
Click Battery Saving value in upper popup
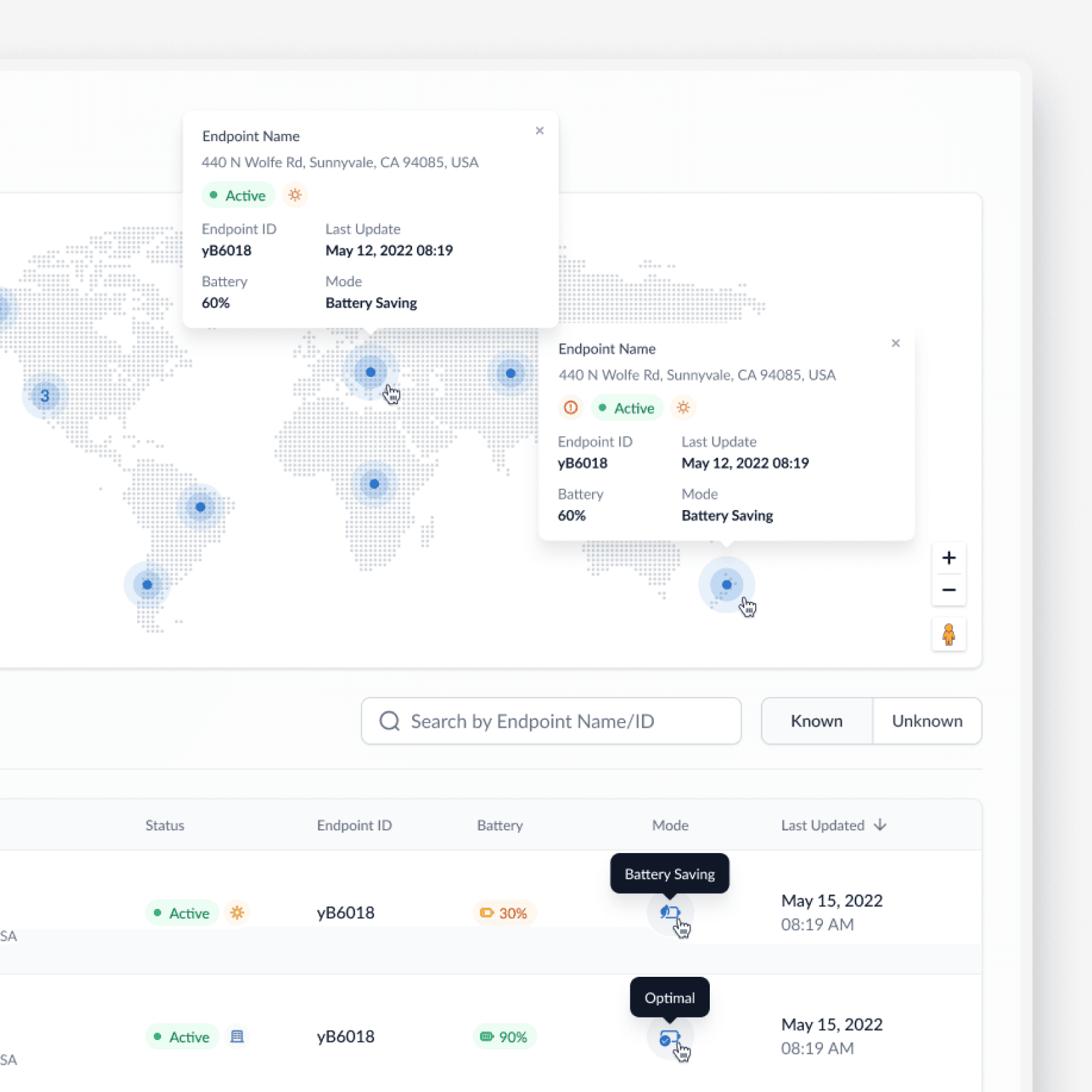371,303
